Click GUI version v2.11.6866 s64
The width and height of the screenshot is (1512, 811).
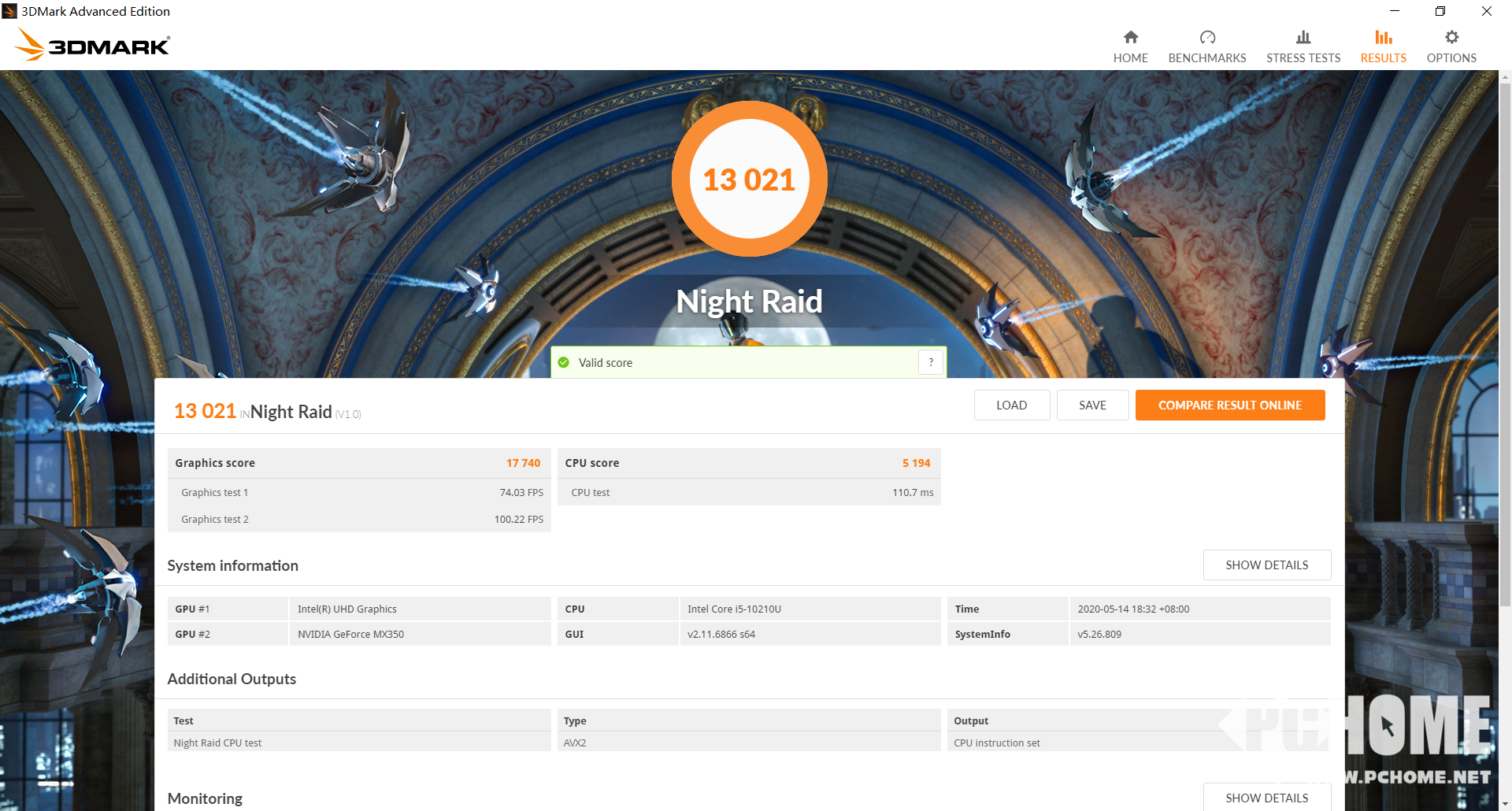721,635
